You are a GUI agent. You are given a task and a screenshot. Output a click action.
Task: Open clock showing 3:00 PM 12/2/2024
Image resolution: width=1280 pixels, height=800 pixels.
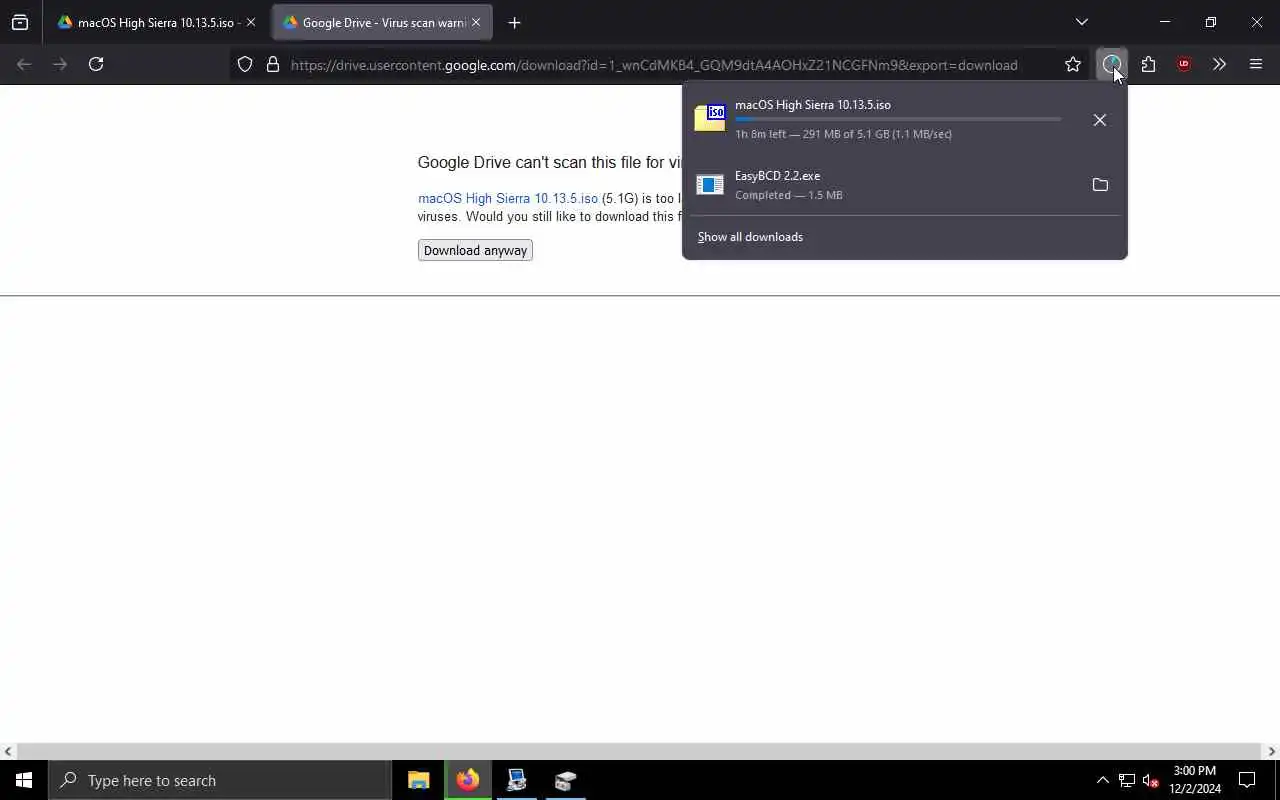tap(1195, 780)
